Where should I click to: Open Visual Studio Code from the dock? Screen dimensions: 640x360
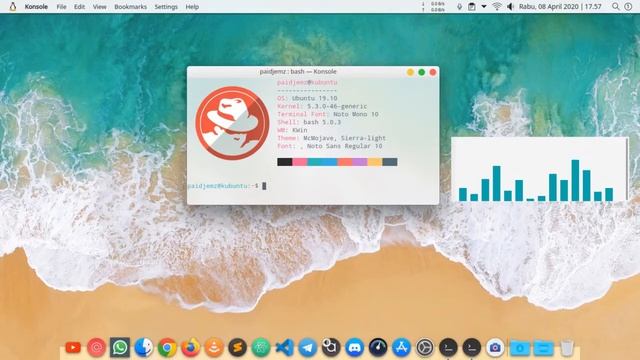coord(284,347)
